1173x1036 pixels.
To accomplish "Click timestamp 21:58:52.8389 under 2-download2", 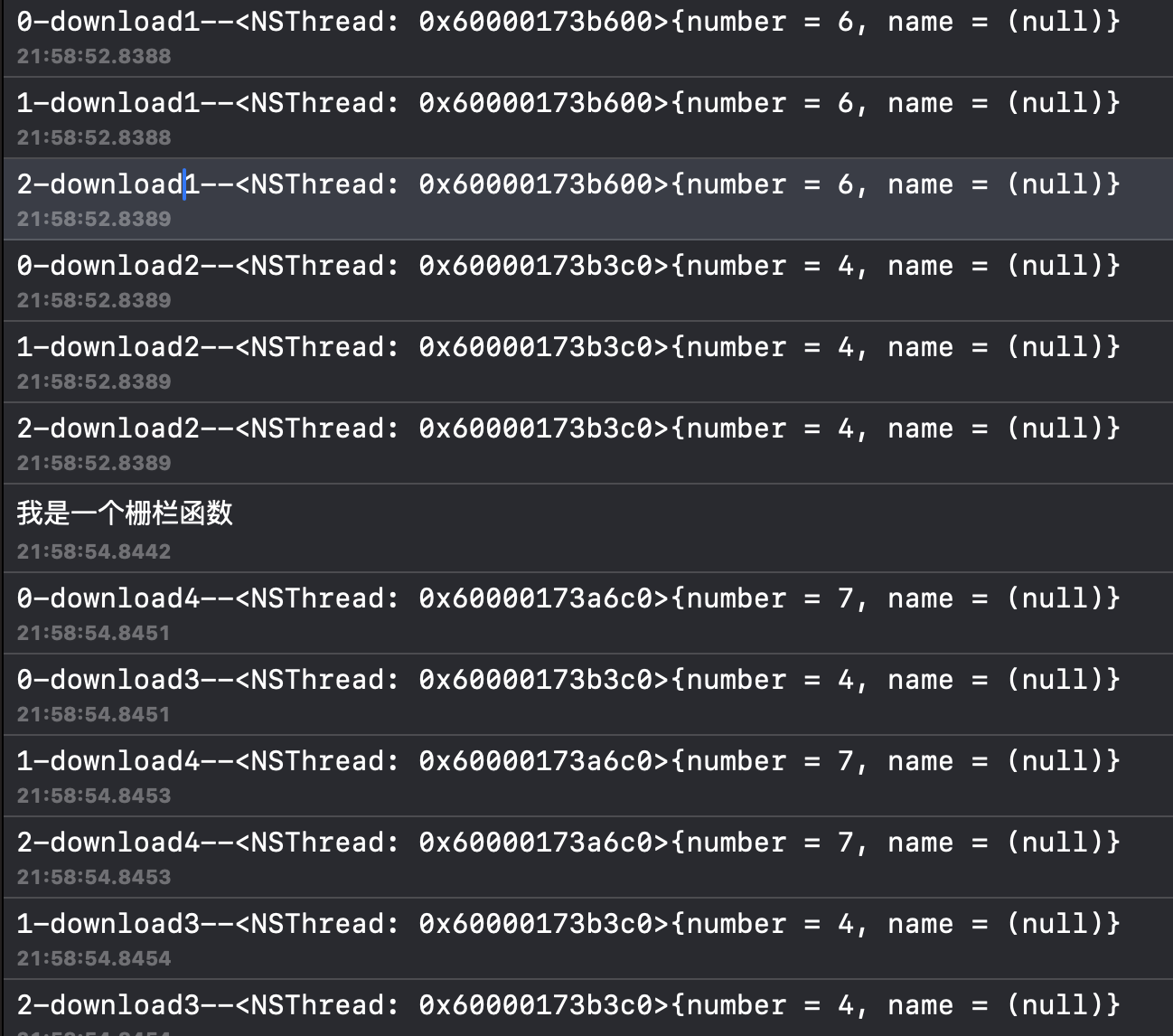I will click(x=94, y=463).
